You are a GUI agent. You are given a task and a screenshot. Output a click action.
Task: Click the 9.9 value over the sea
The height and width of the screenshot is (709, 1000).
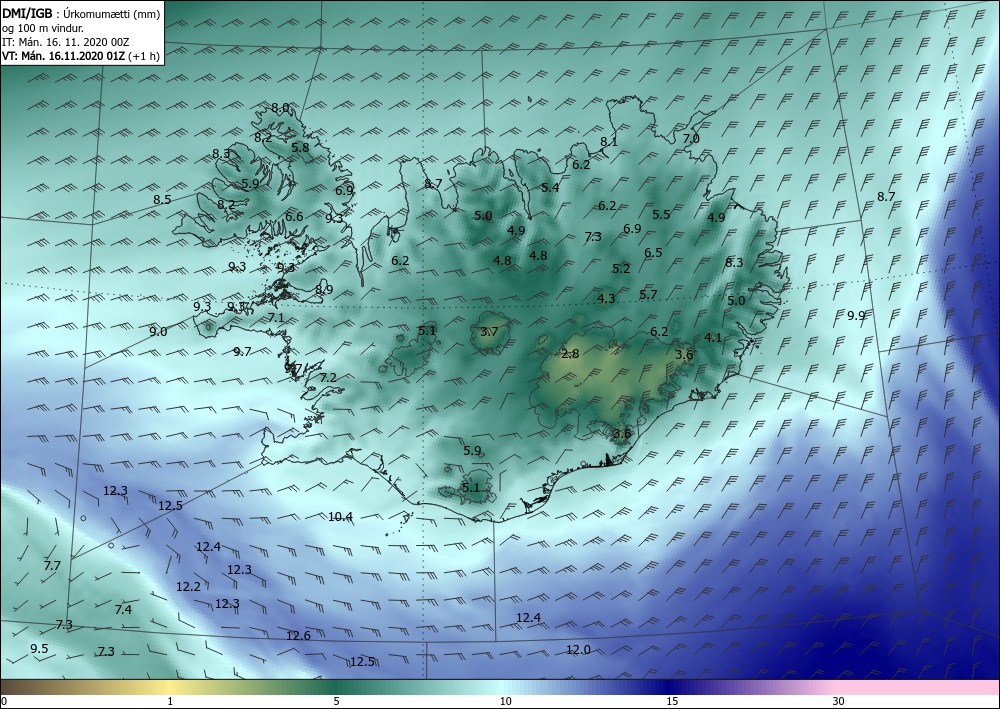click(856, 315)
